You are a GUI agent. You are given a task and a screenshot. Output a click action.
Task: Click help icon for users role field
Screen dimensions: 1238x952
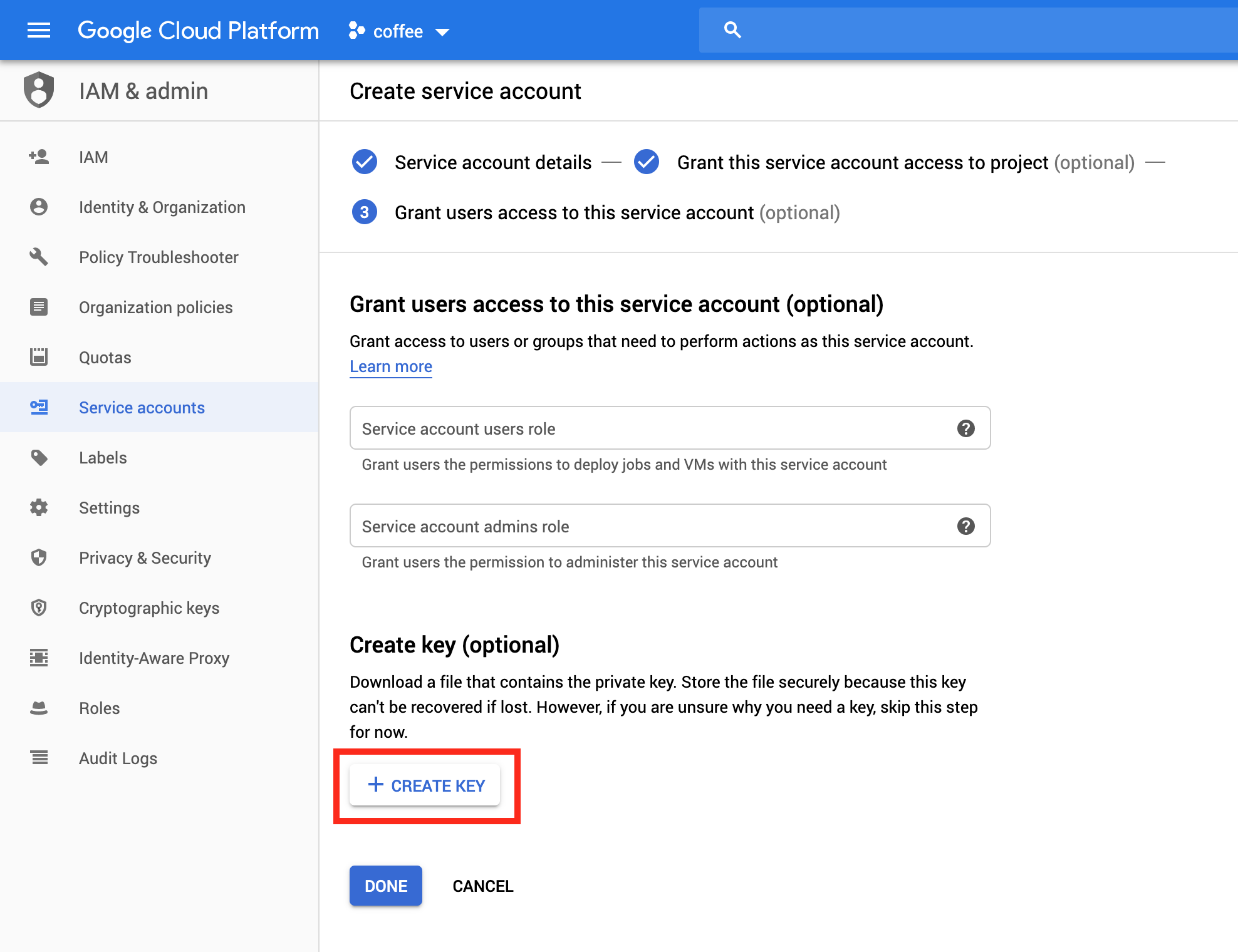point(966,428)
